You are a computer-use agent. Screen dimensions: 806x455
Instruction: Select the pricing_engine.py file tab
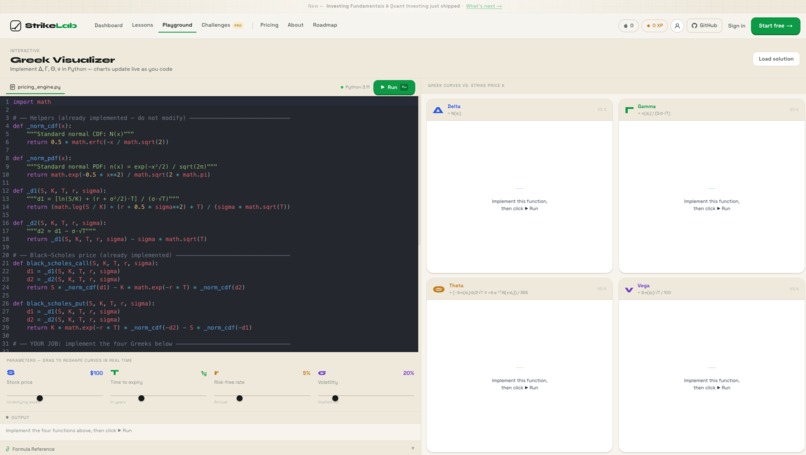(x=35, y=87)
